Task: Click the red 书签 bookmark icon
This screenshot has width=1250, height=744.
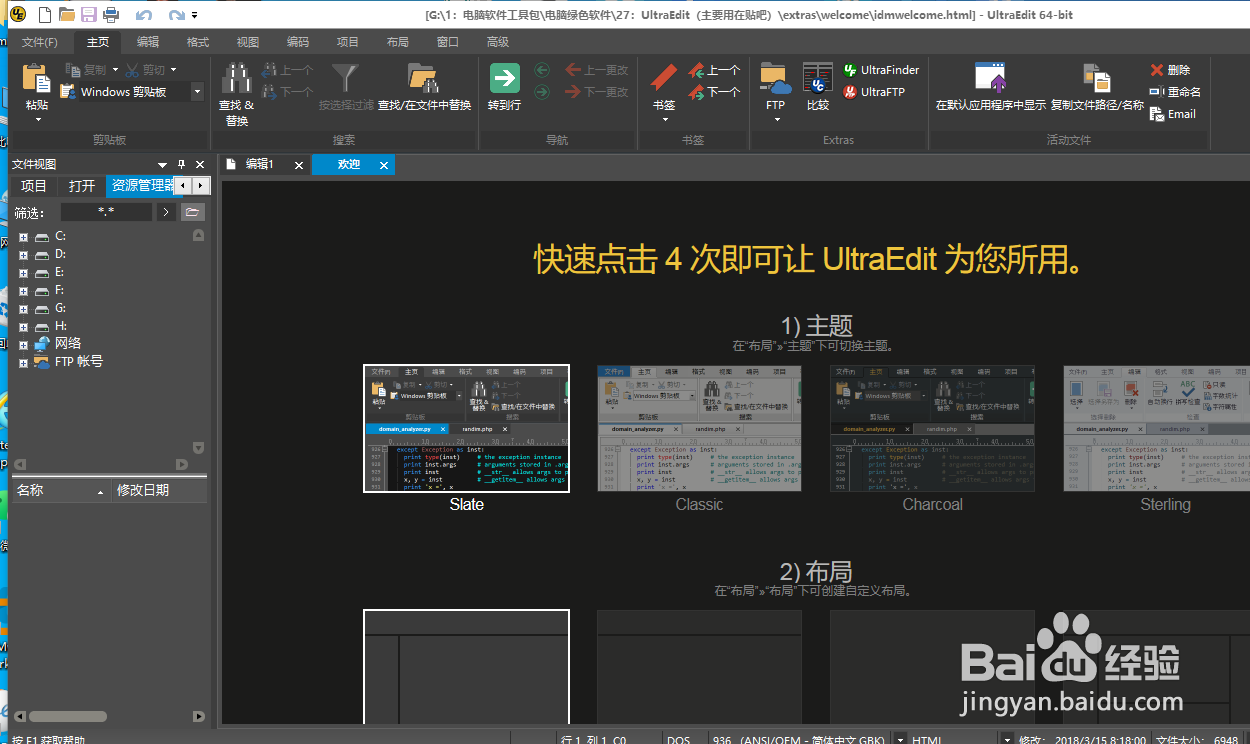Action: pos(664,78)
